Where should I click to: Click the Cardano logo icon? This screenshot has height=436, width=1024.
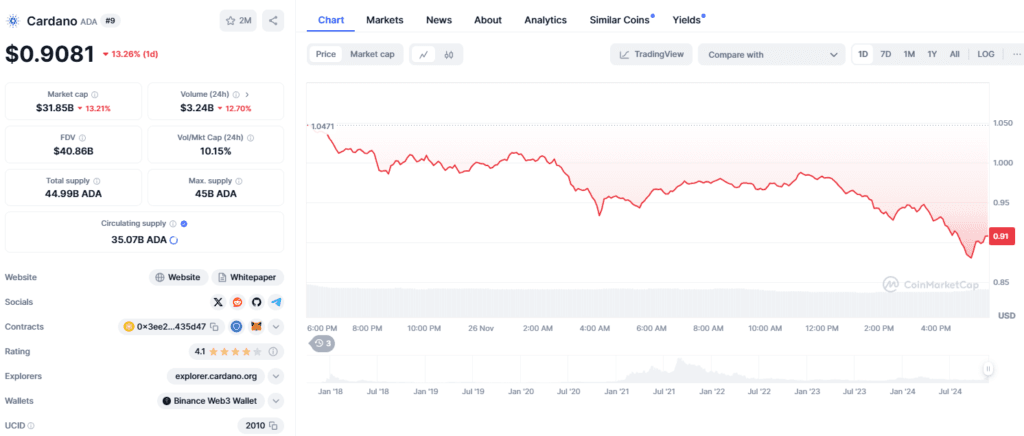[12, 21]
